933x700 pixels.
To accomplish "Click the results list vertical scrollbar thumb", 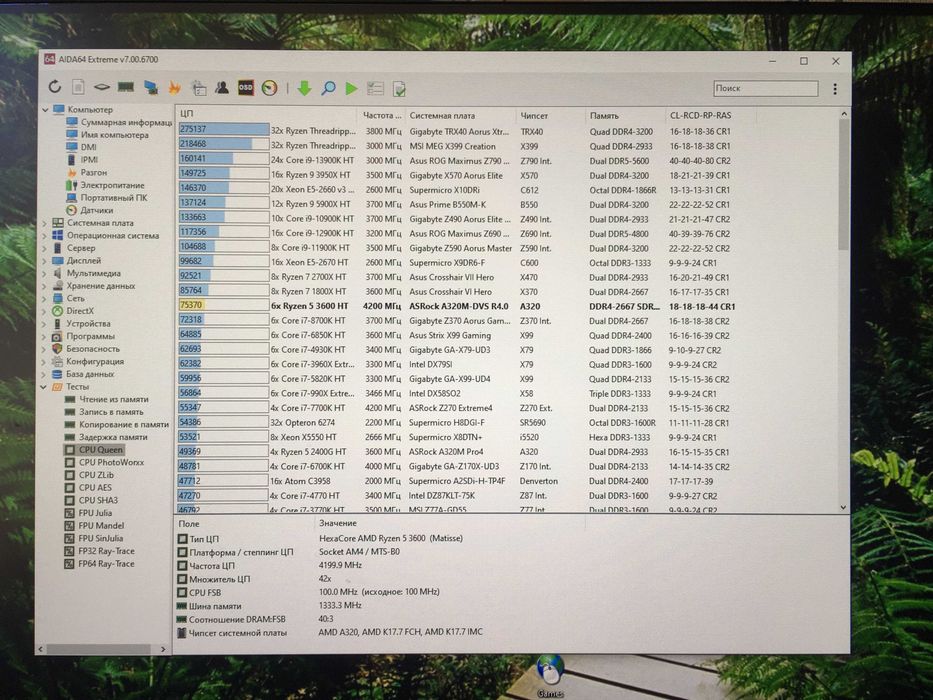I will (843, 184).
